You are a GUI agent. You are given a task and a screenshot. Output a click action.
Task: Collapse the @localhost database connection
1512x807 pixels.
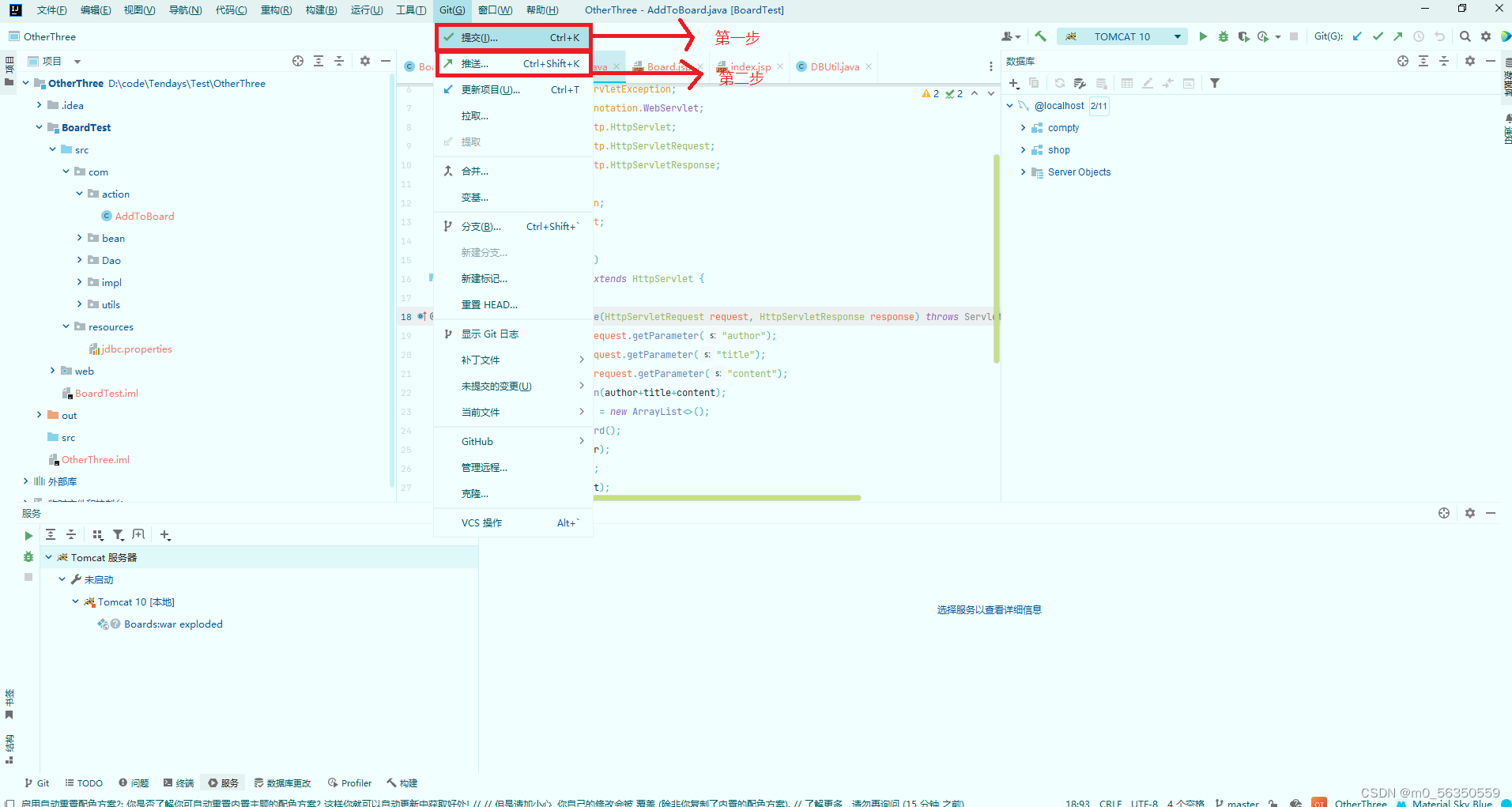[1009, 105]
